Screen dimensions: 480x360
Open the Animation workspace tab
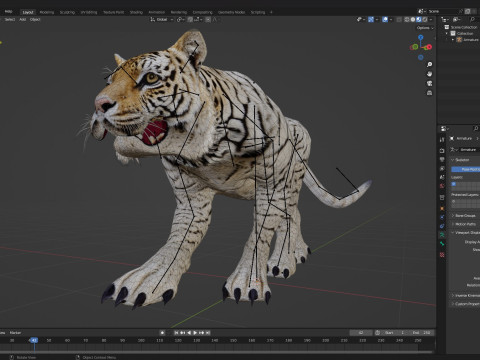pyautogui.click(x=157, y=12)
